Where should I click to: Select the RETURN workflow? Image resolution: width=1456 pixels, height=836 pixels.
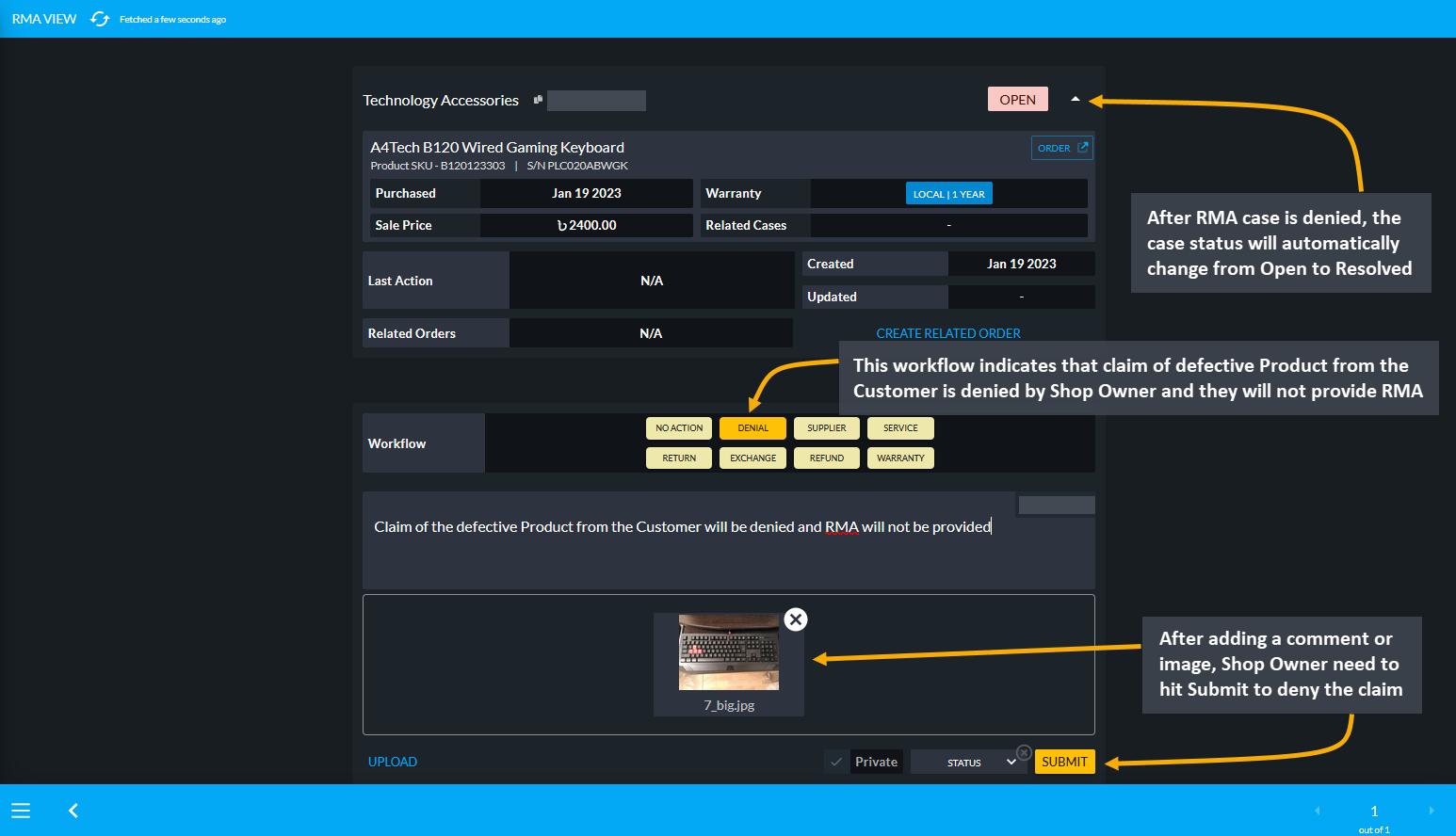coord(679,458)
